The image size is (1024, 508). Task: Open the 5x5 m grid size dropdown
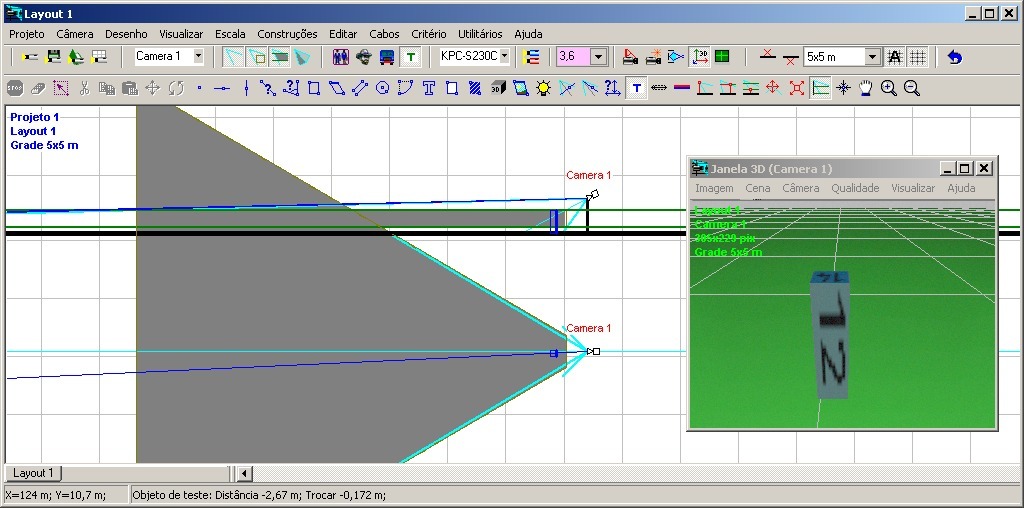click(872, 57)
